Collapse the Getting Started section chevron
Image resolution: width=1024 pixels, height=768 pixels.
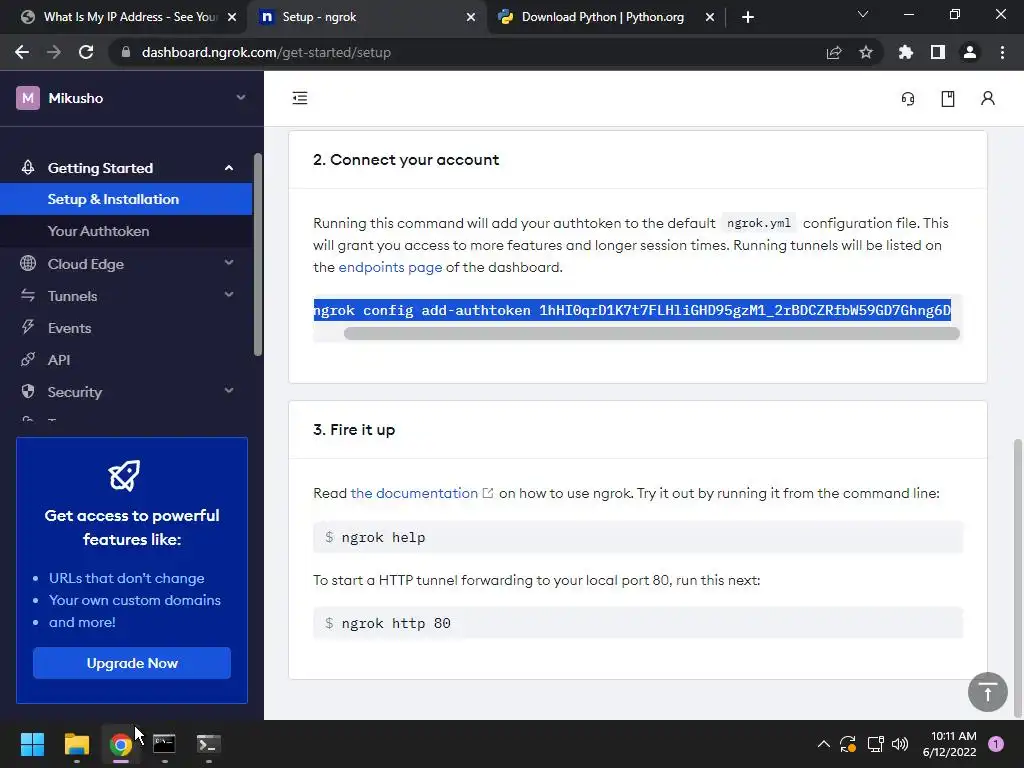click(x=229, y=168)
